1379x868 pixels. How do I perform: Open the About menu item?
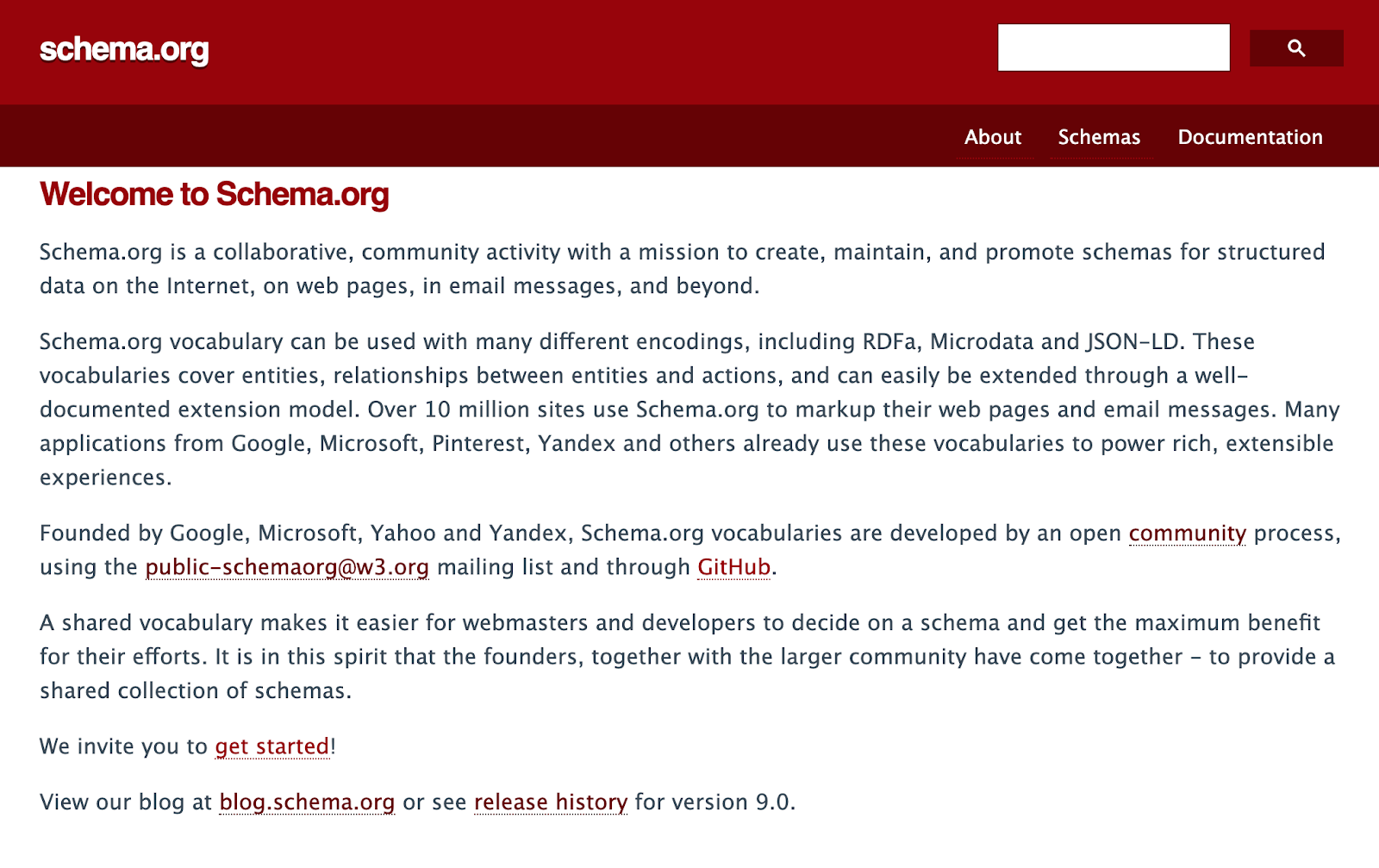click(993, 137)
